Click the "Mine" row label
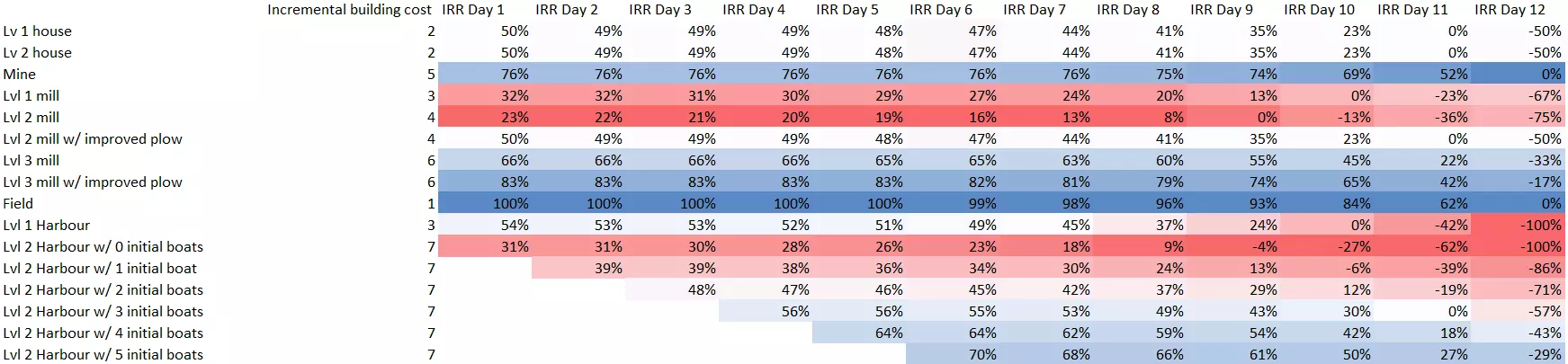Viewport: 1568px width, 364px height. pos(20,75)
